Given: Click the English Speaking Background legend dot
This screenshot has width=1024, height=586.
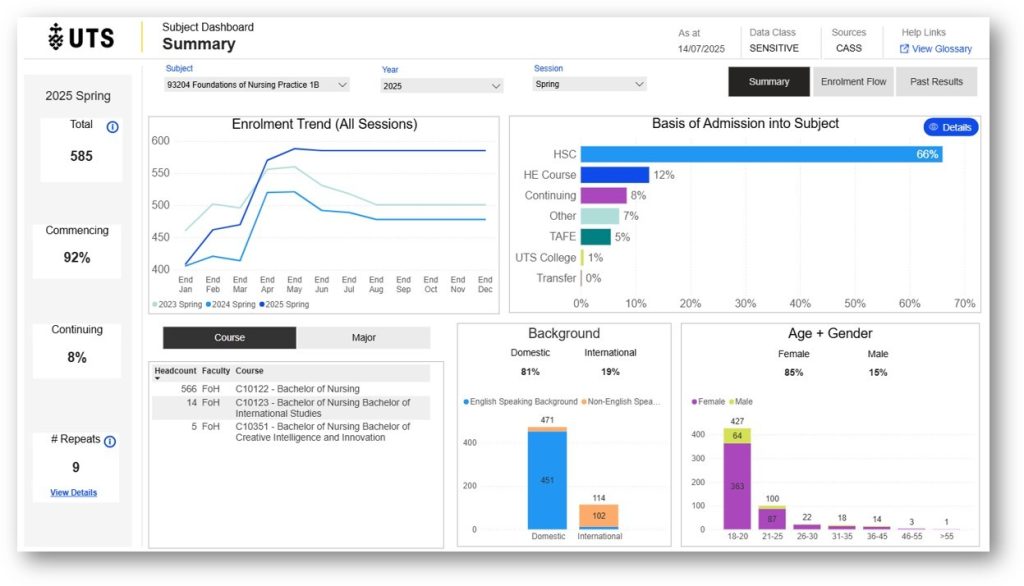Looking at the screenshot, I should 466,401.
